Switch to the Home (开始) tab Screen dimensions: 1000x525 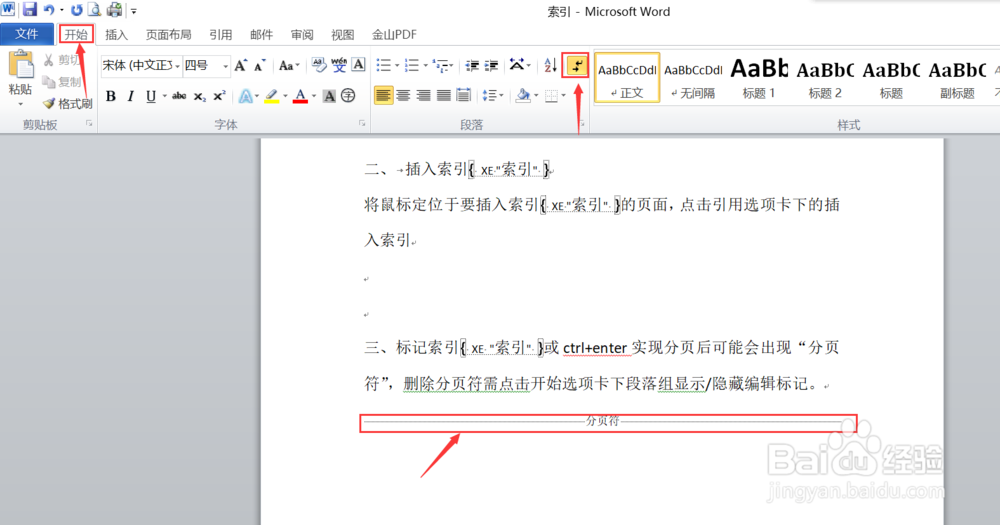coord(76,34)
